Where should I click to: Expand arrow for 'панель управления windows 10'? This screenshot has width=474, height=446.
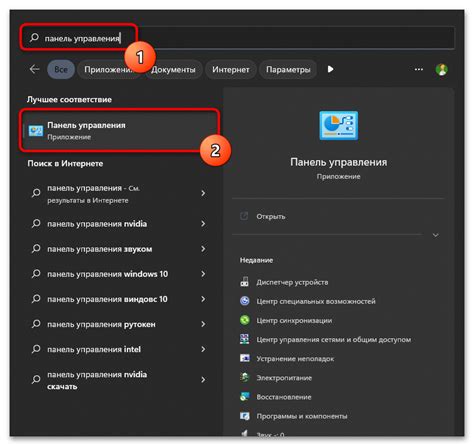203,274
